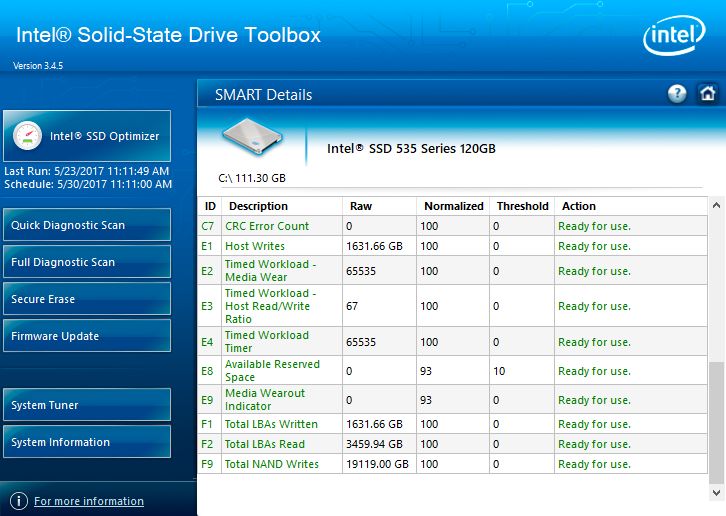
Task: Click the SSD drive image icon
Action: pos(251,140)
